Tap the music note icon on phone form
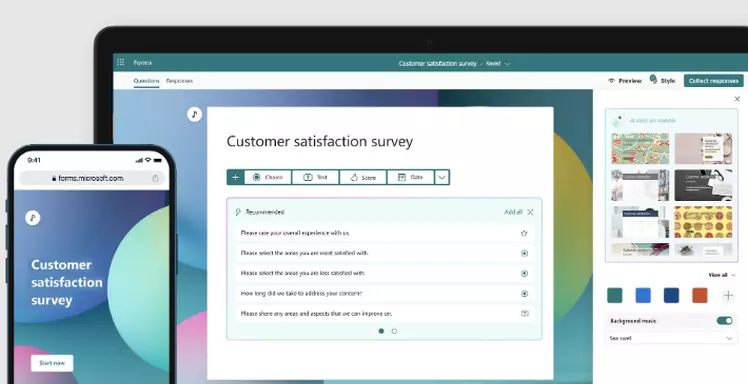This screenshot has height=384, width=748. (x=32, y=218)
